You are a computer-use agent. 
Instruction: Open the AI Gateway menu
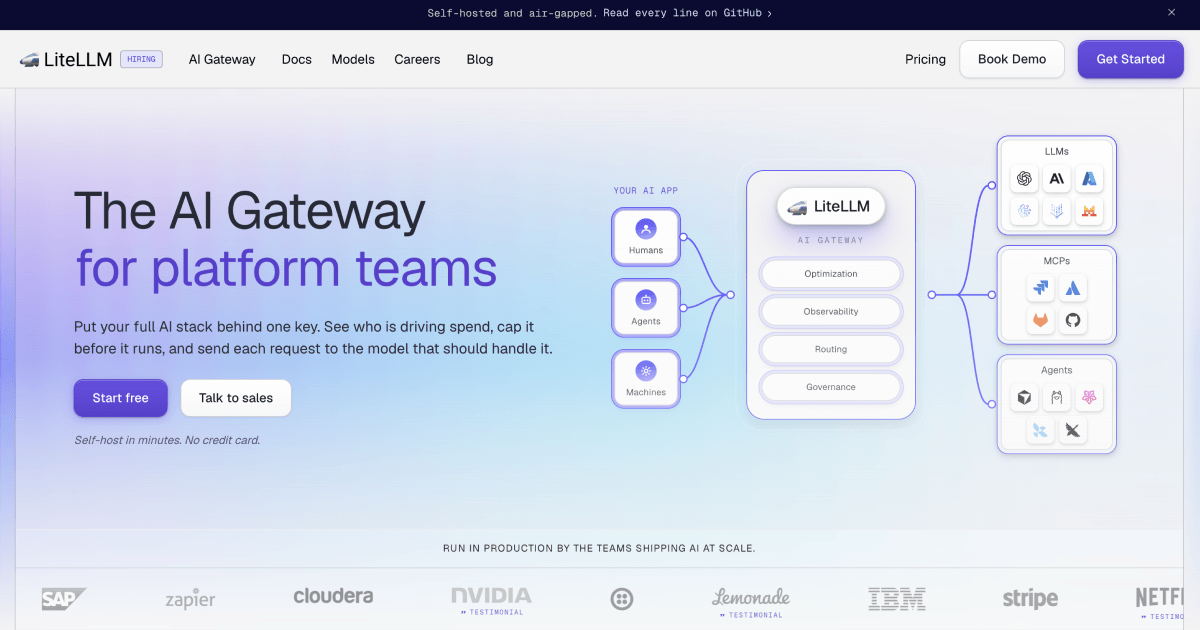coord(222,60)
